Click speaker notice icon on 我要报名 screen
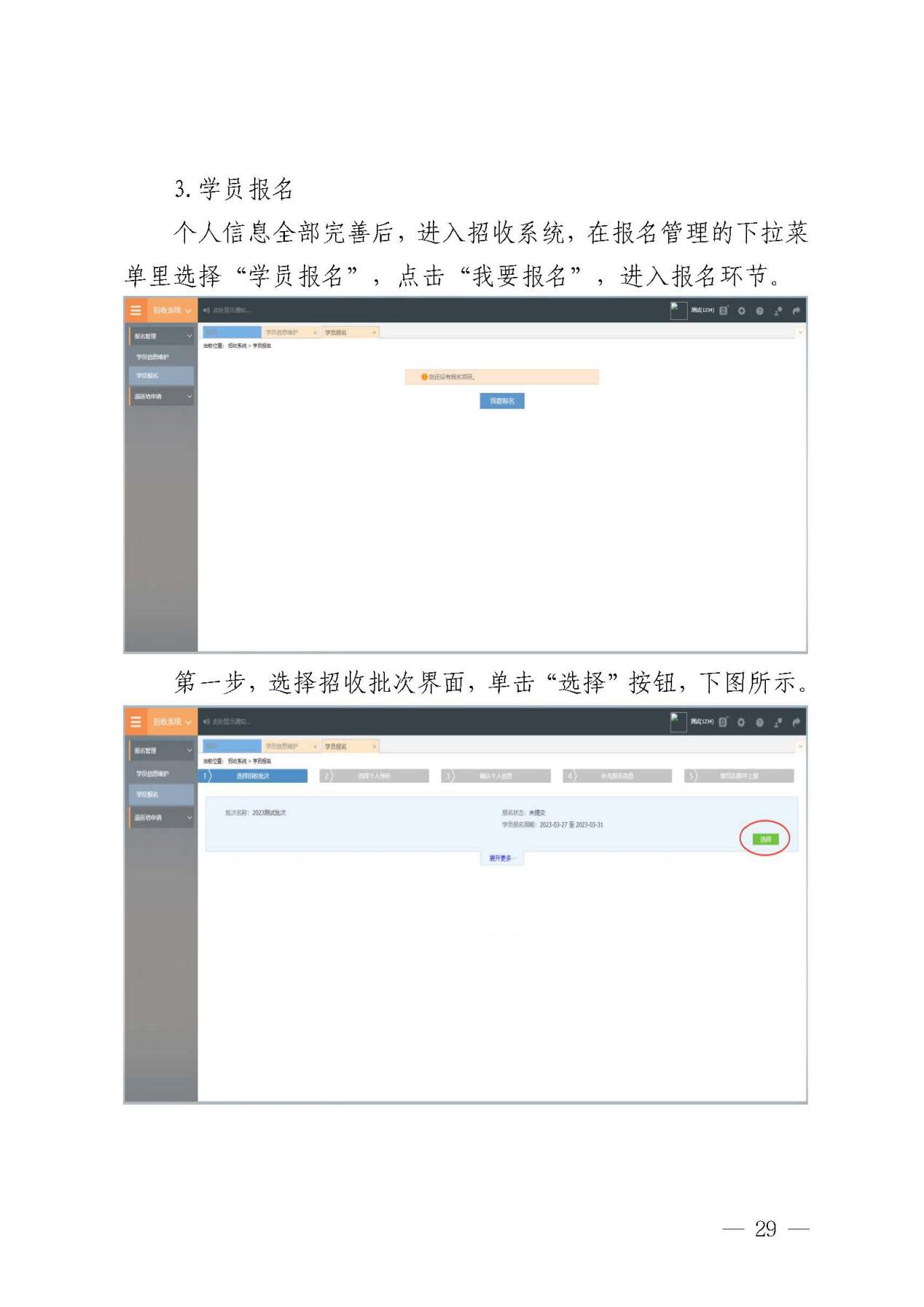Viewport: 924px width, 1307px height. pyautogui.click(x=206, y=311)
